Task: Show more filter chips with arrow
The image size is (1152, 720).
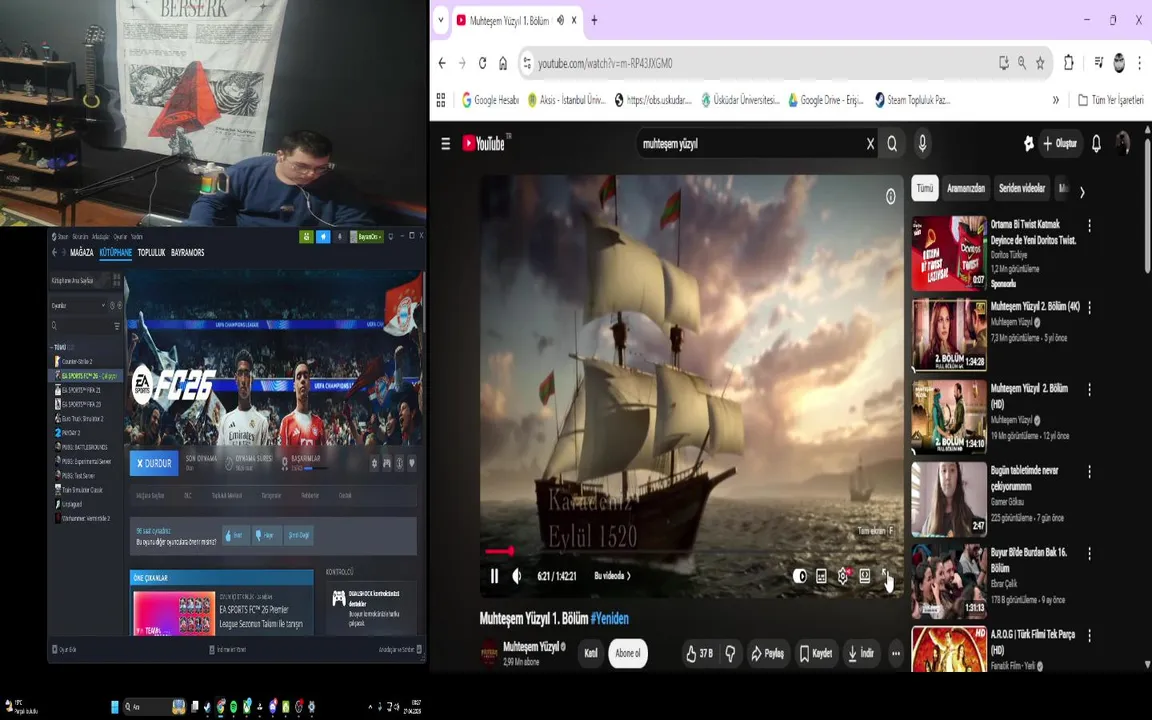Action: click(x=1081, y=192)
